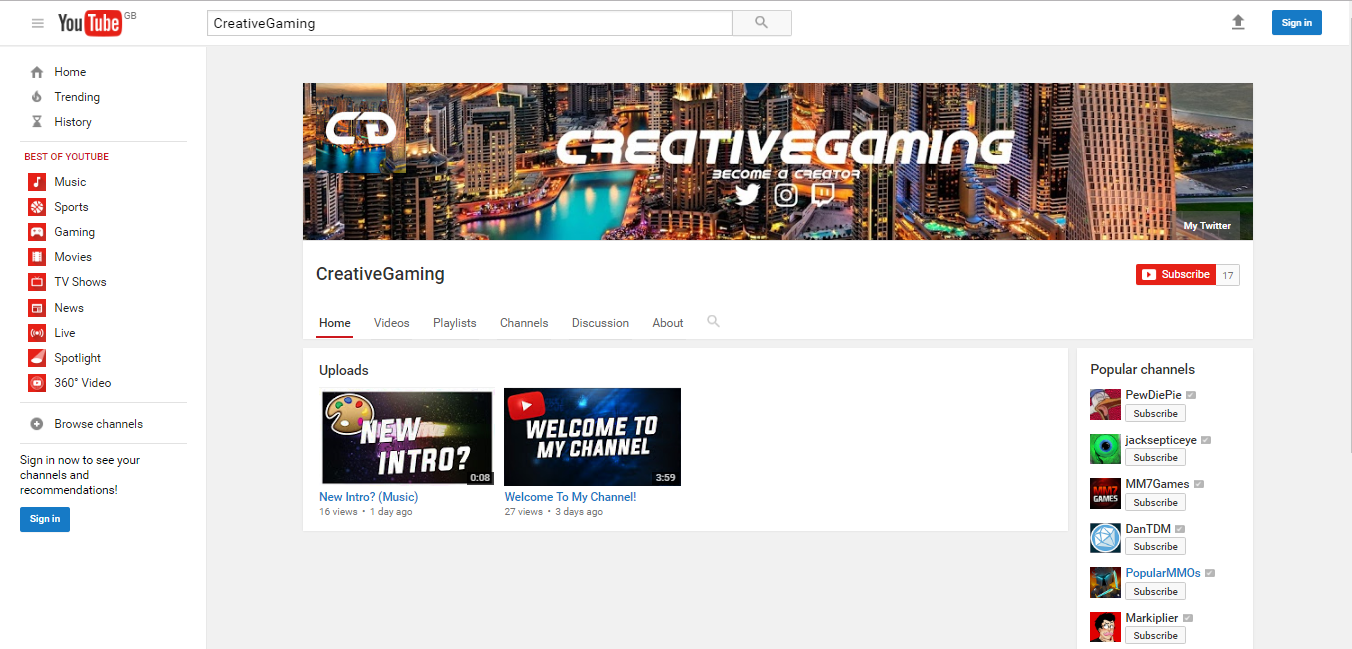Viewport: 1352px width, 649px height.
Task: Open the Music category icon
Action: 37,182
